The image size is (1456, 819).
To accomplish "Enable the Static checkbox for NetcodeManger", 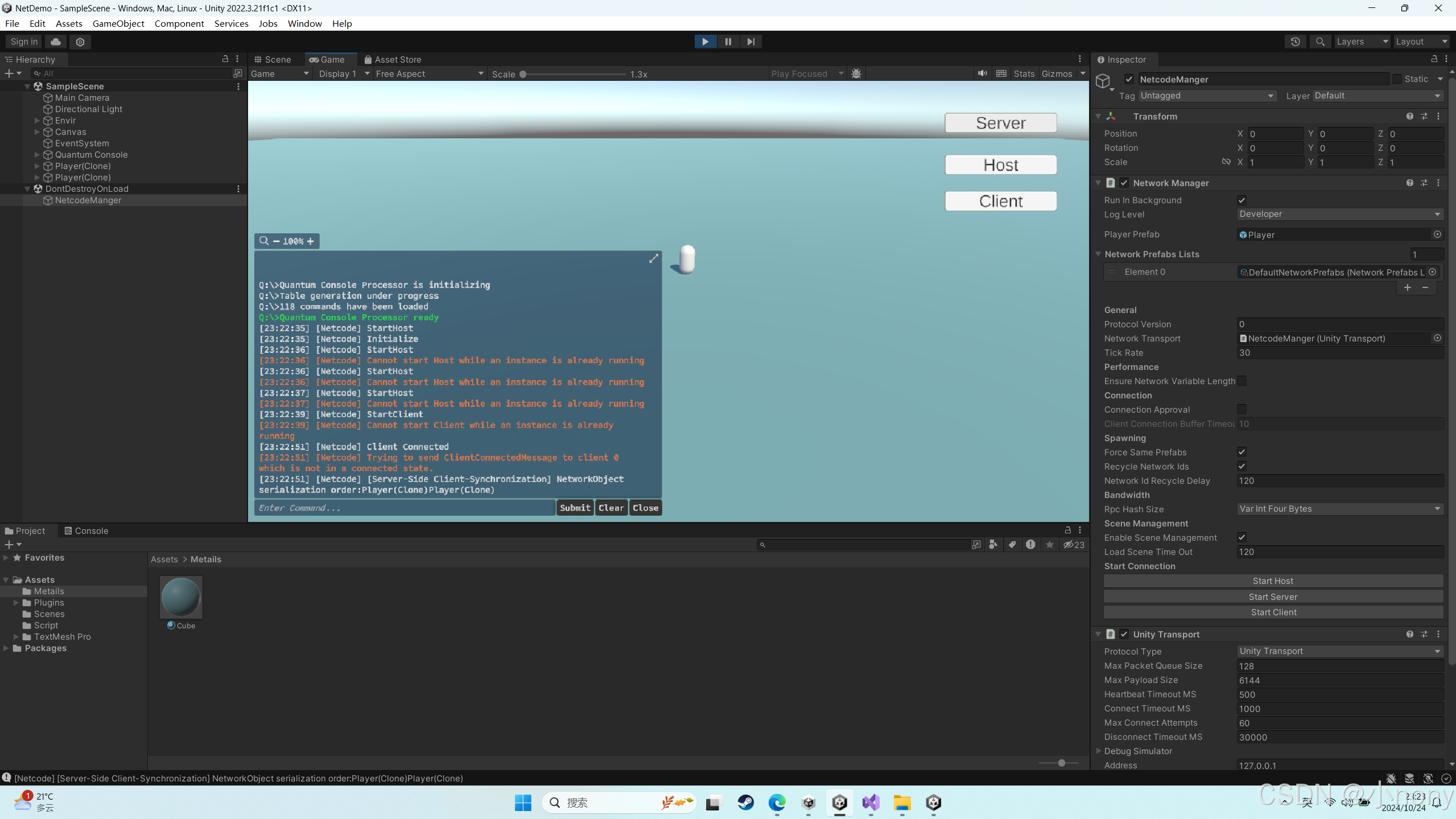I will tap(1398, 79).
